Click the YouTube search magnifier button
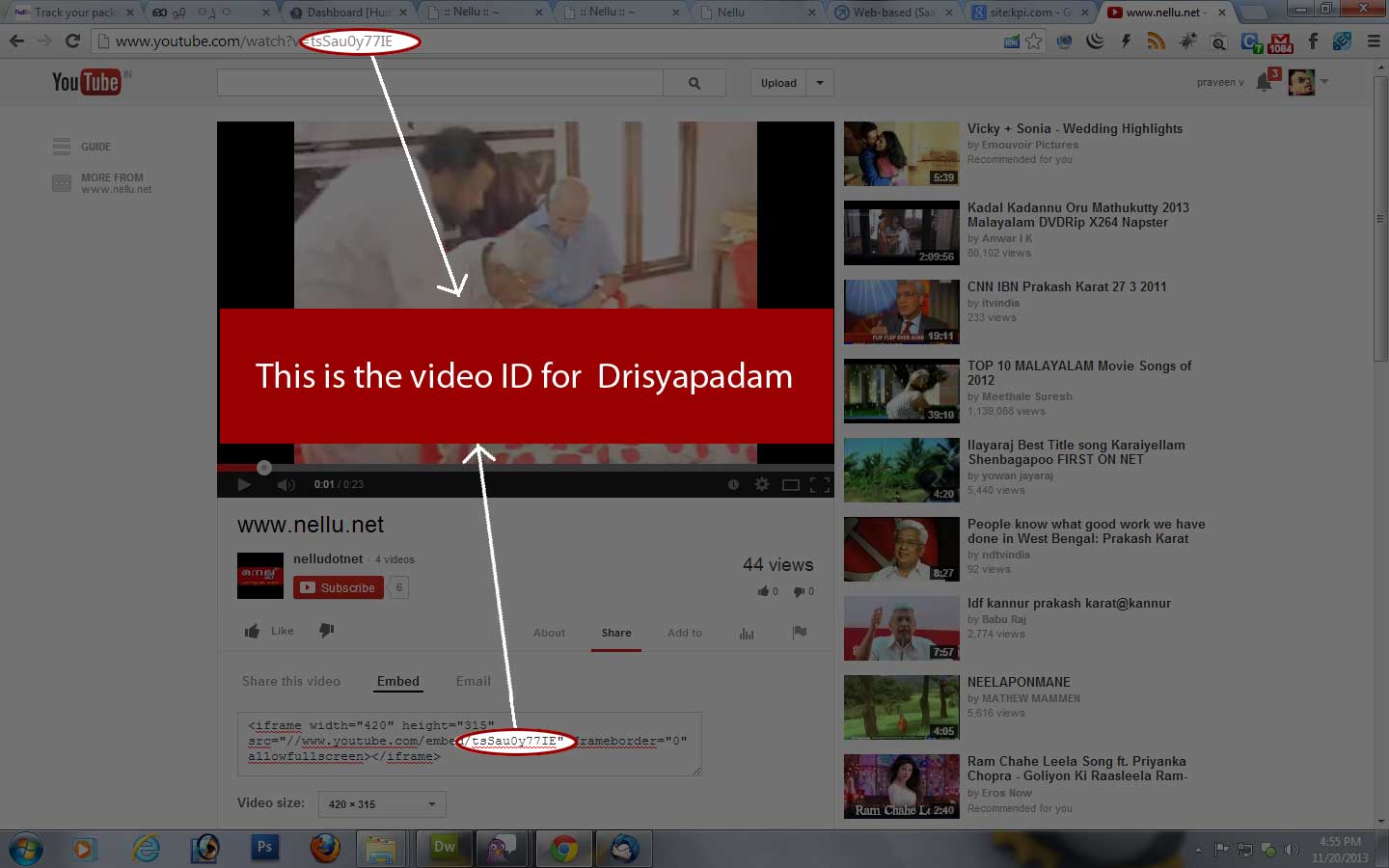This screenshot has height=868, width=1389. [694, 83]
